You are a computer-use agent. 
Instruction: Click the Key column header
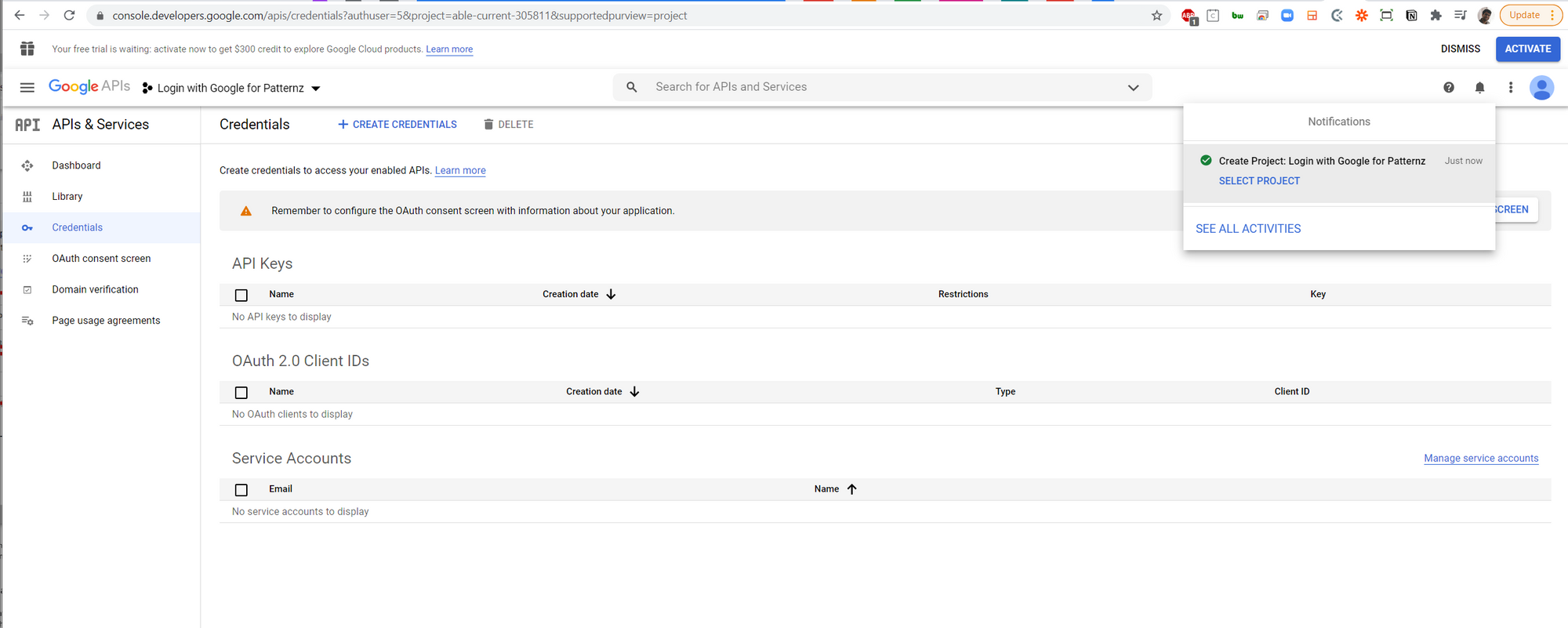coord(1318,294)
